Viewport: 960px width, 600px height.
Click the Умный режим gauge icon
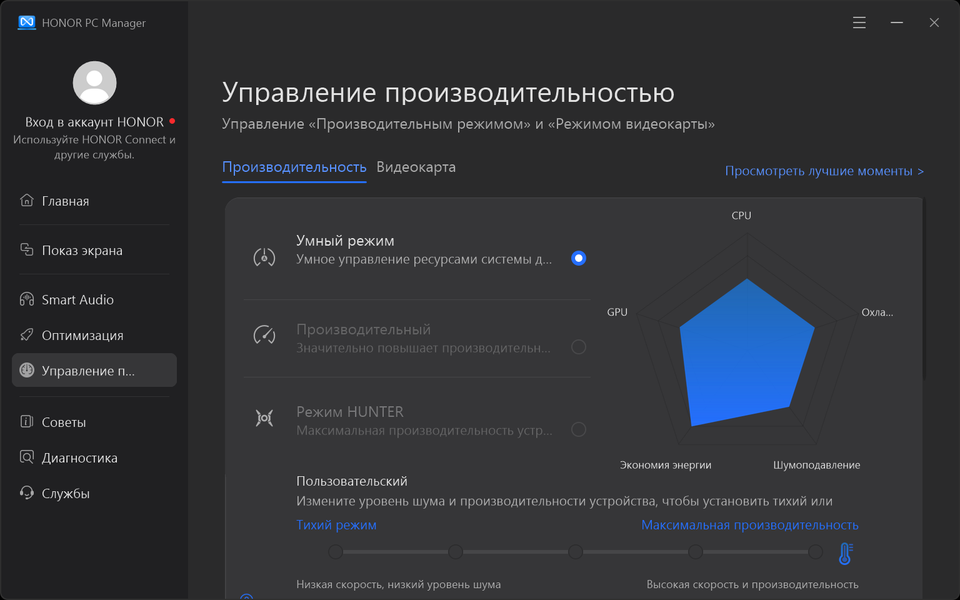pyautogui.click(x=264, y=257)
